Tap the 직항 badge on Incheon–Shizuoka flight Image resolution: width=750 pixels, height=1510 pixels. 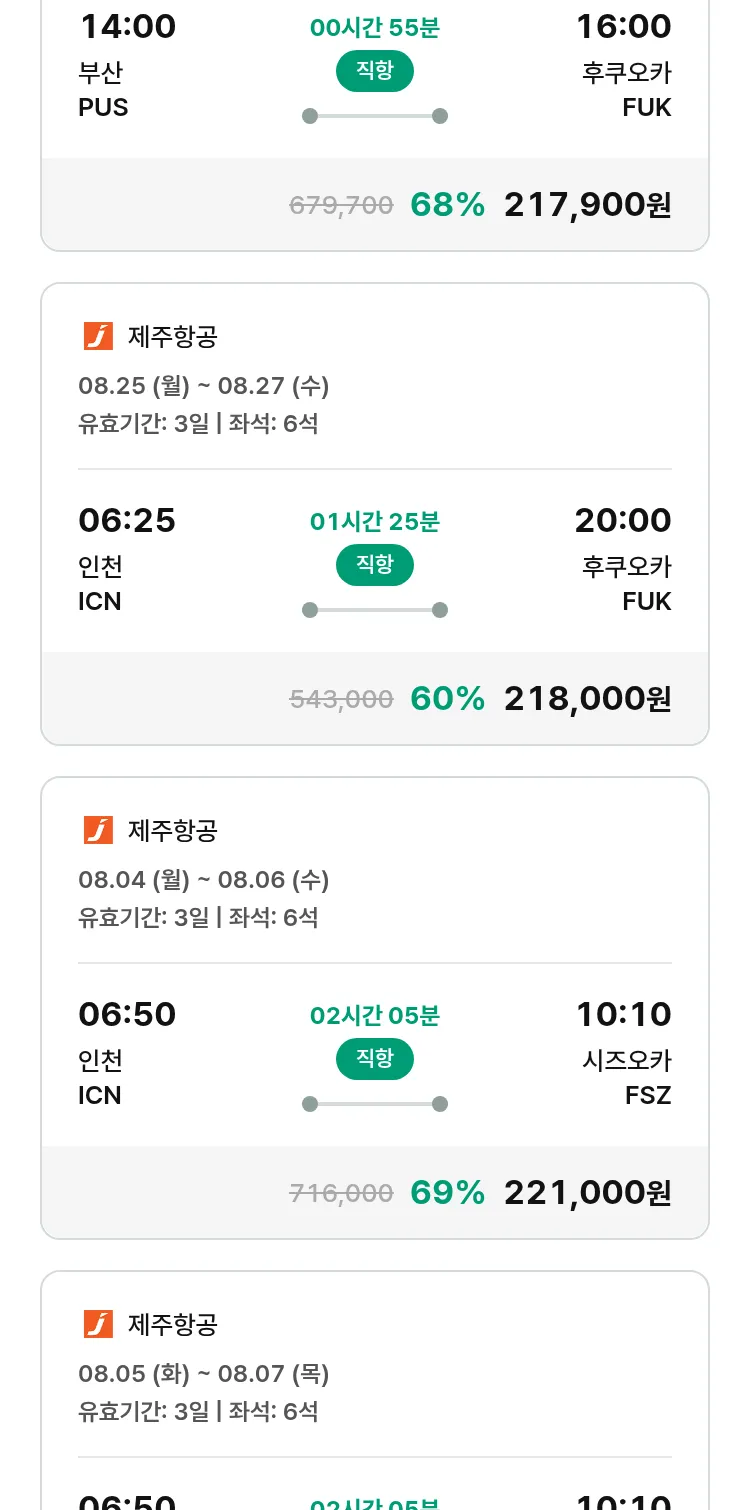tap(375, 1059)
